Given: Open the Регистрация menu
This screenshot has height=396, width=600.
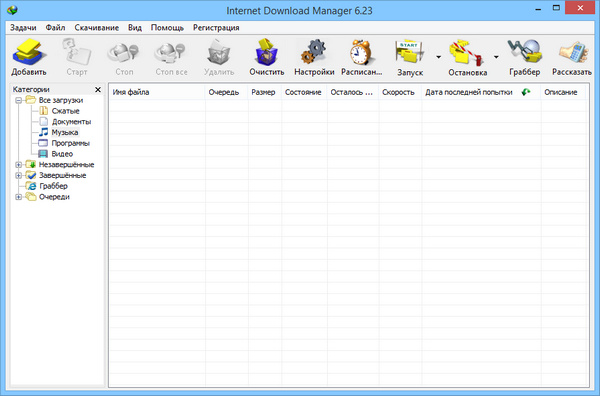Looking at the screenshot, I should tap(216, 28).
